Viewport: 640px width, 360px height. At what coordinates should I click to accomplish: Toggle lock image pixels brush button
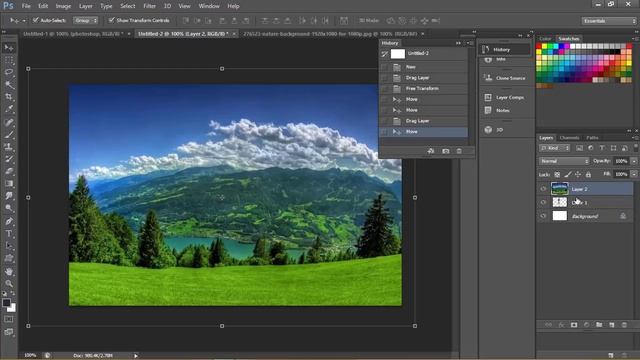coord(567,175)
